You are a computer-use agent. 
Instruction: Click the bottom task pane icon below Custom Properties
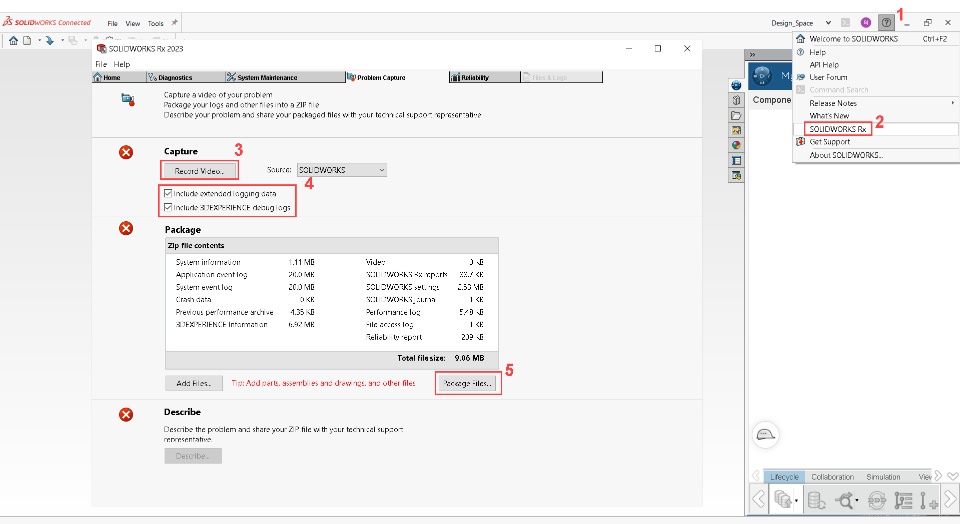tap(737, 176)
